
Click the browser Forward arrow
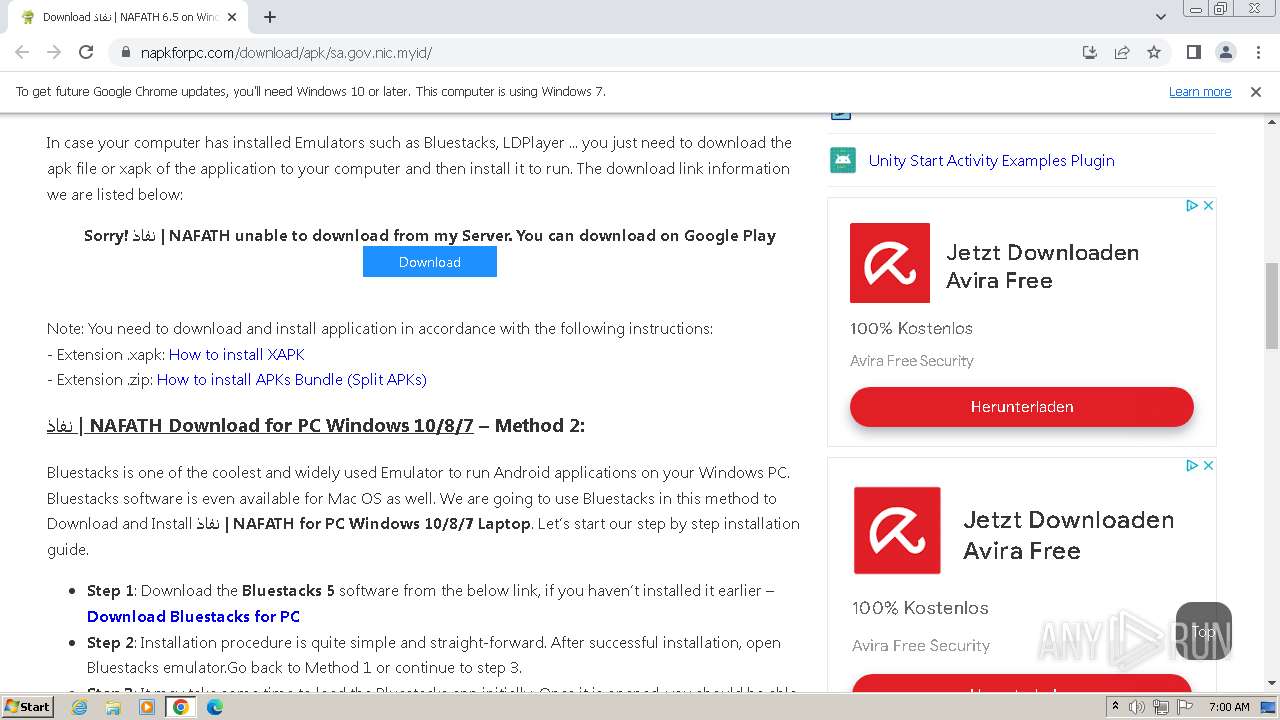(54, 52)
